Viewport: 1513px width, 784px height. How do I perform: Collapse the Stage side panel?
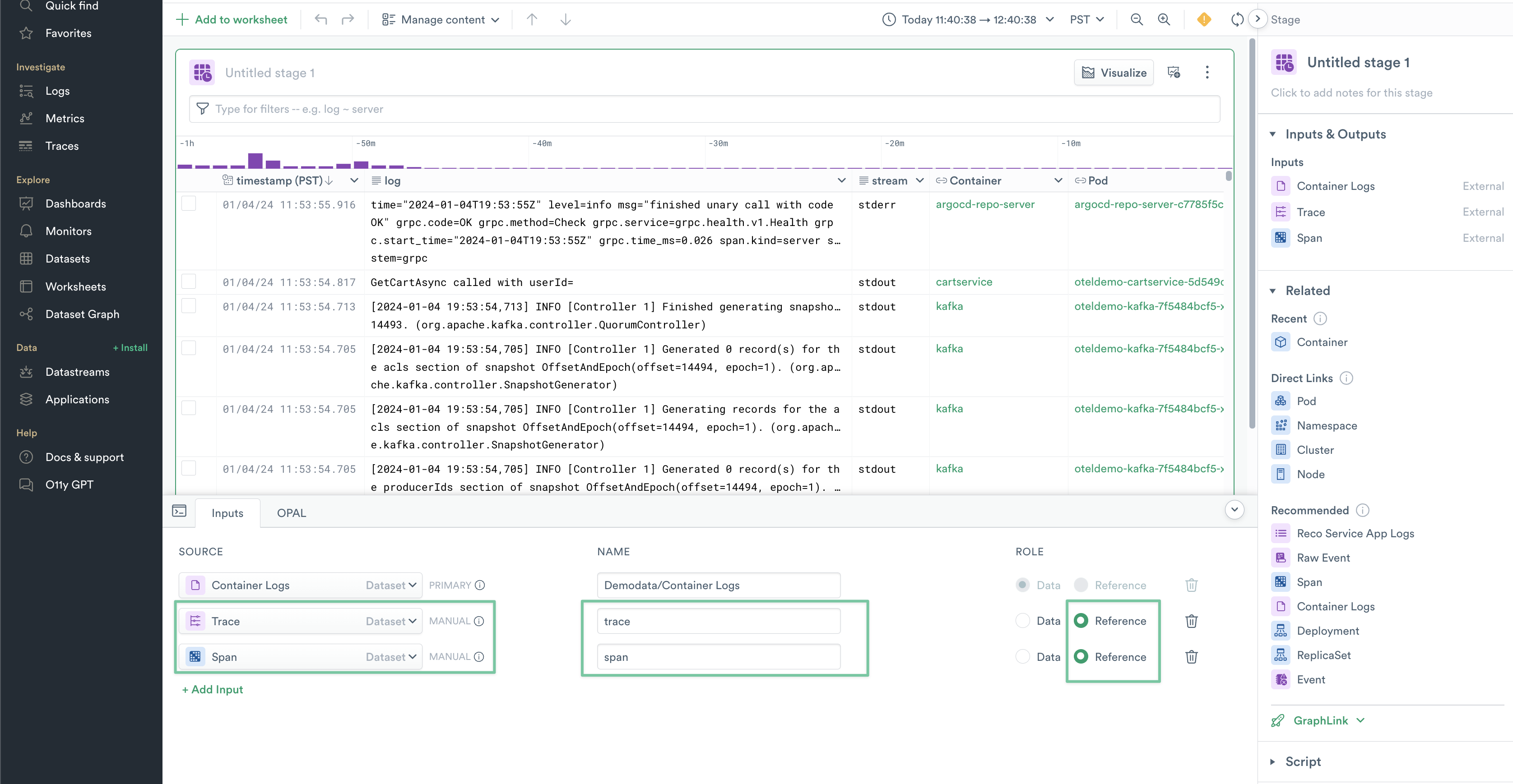1257,19
